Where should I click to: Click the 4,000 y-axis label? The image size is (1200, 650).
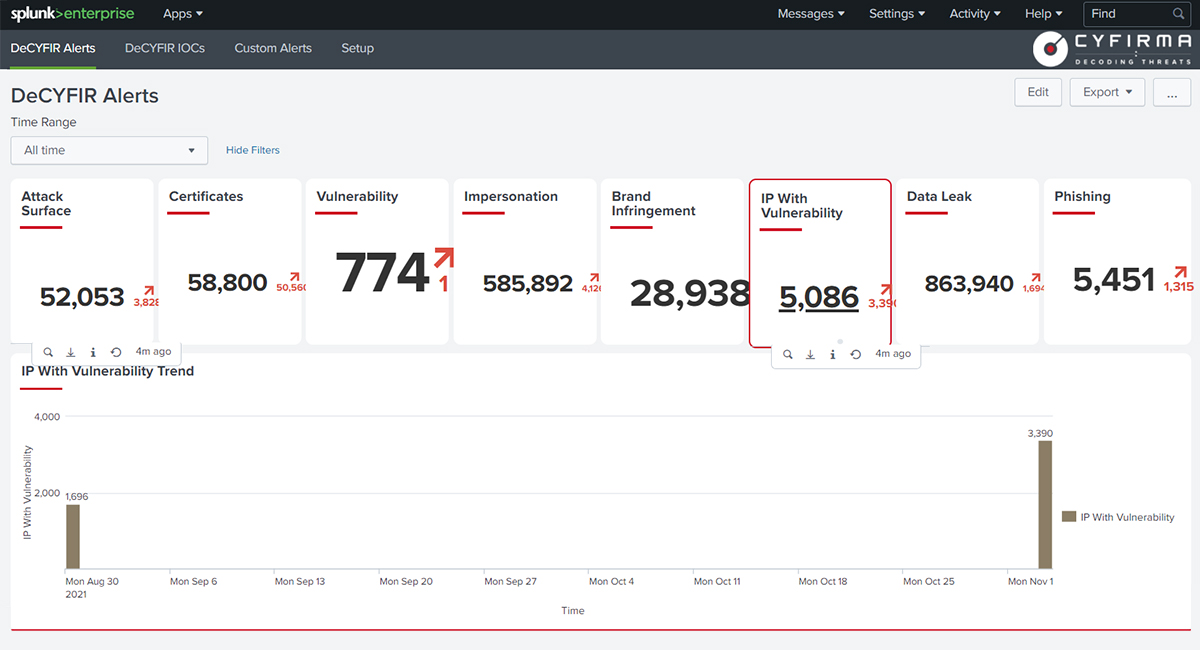(x=47, y=416)
